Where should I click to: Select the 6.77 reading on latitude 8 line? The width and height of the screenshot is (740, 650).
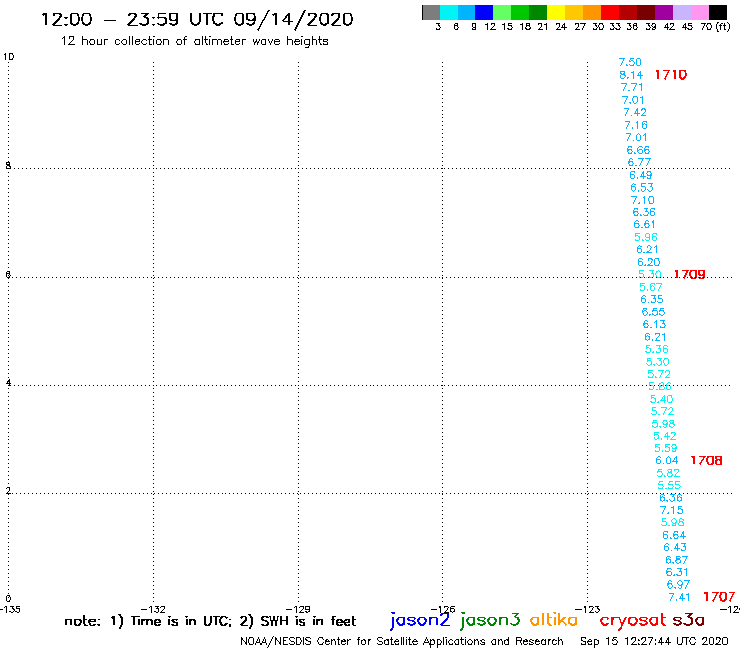(x=639, y=162)
